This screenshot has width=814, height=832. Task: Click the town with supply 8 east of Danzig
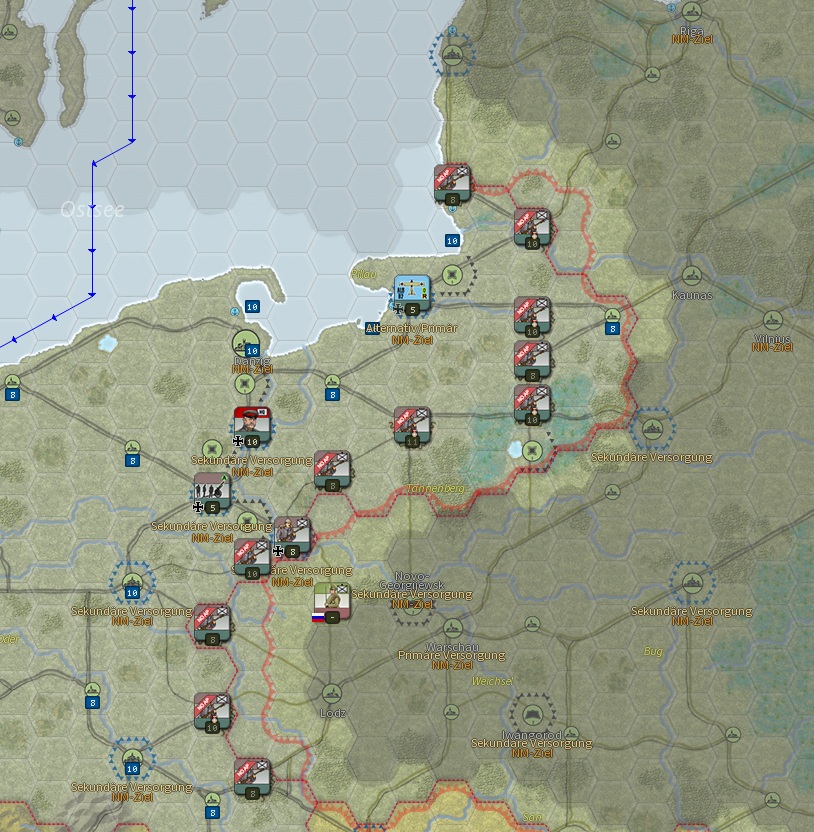click(332, 382)
